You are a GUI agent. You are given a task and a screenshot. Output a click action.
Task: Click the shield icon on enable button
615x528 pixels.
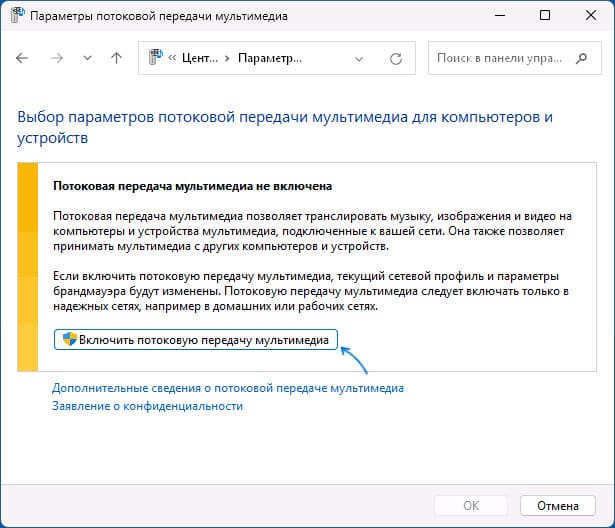(x=69, y=339)
